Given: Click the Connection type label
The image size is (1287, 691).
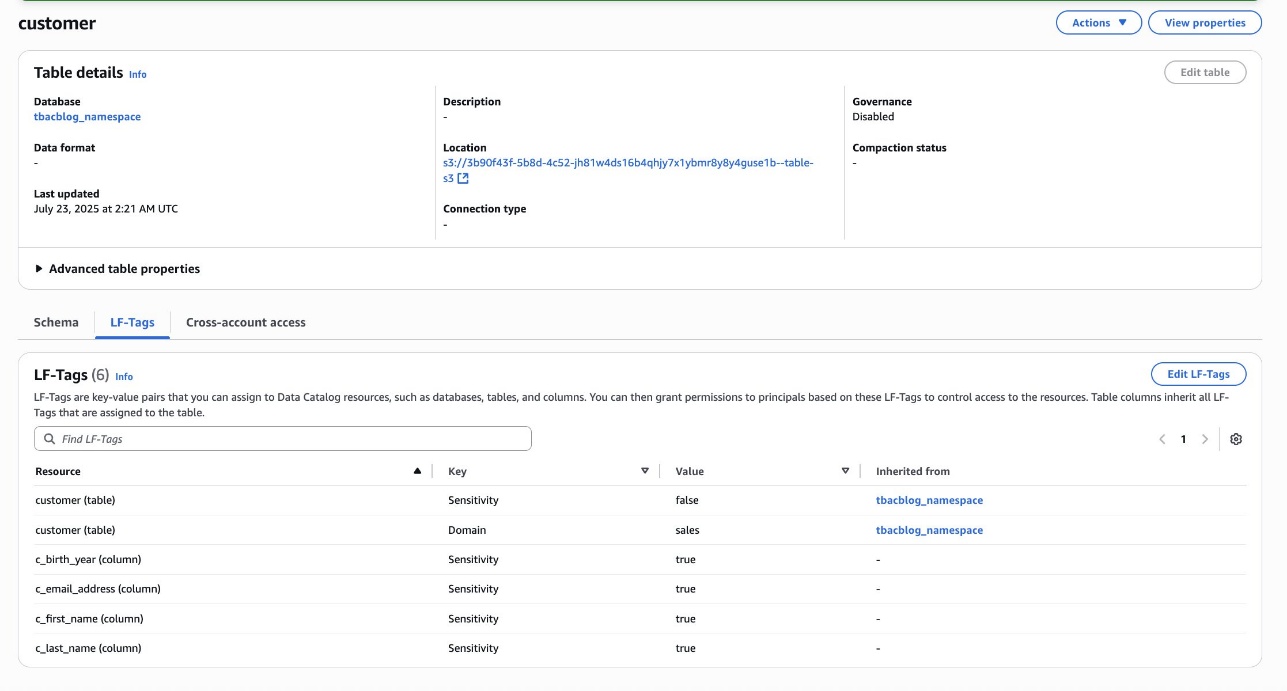Looking at the screenshot, I should click(x=484, y=209).
